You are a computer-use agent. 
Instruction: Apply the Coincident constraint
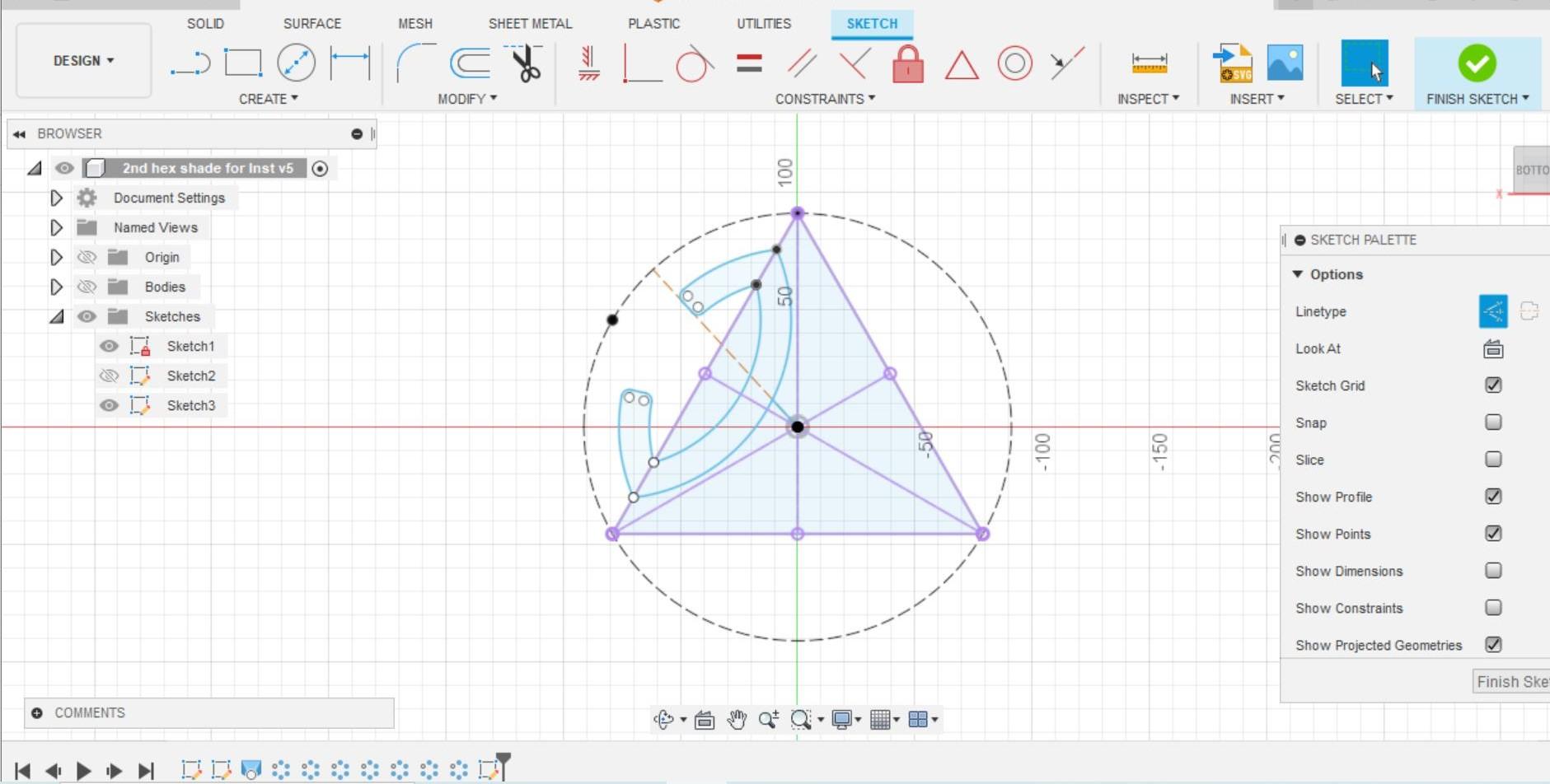pyautogui.click(x=642, y=63)
